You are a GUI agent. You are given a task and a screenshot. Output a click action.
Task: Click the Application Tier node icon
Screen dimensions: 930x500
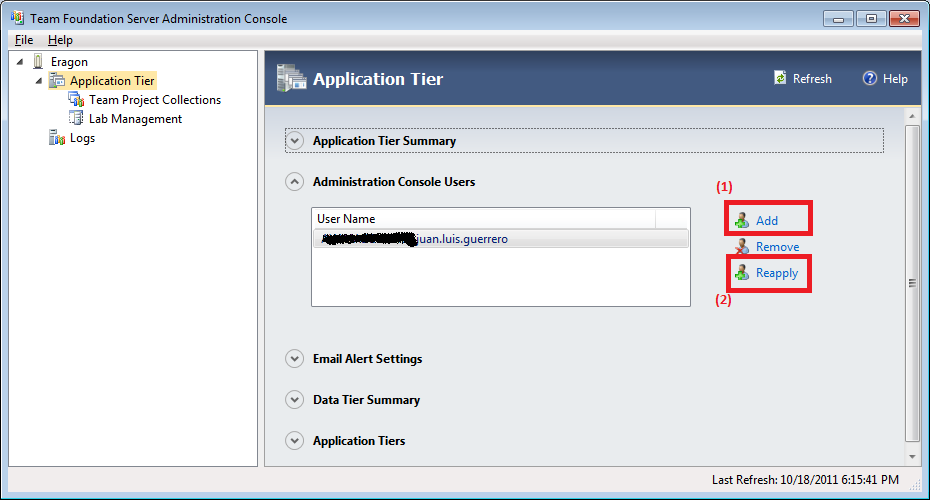pyautogui.click(x=57, y=80)
